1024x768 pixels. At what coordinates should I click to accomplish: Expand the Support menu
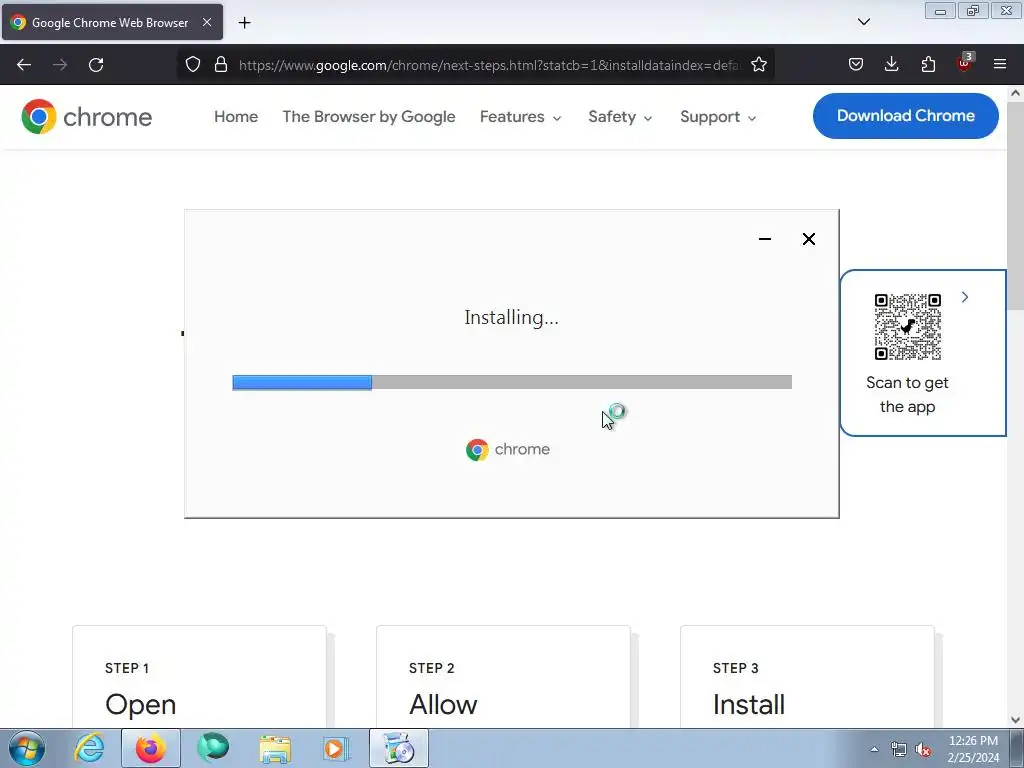pyautogui.click(x=718, y=117)
